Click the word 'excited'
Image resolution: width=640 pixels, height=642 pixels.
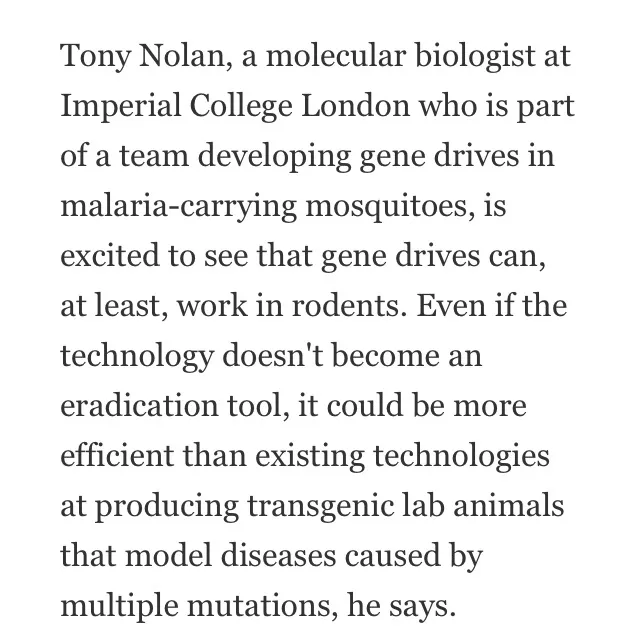pyautogui.click(x=109, y=255)
